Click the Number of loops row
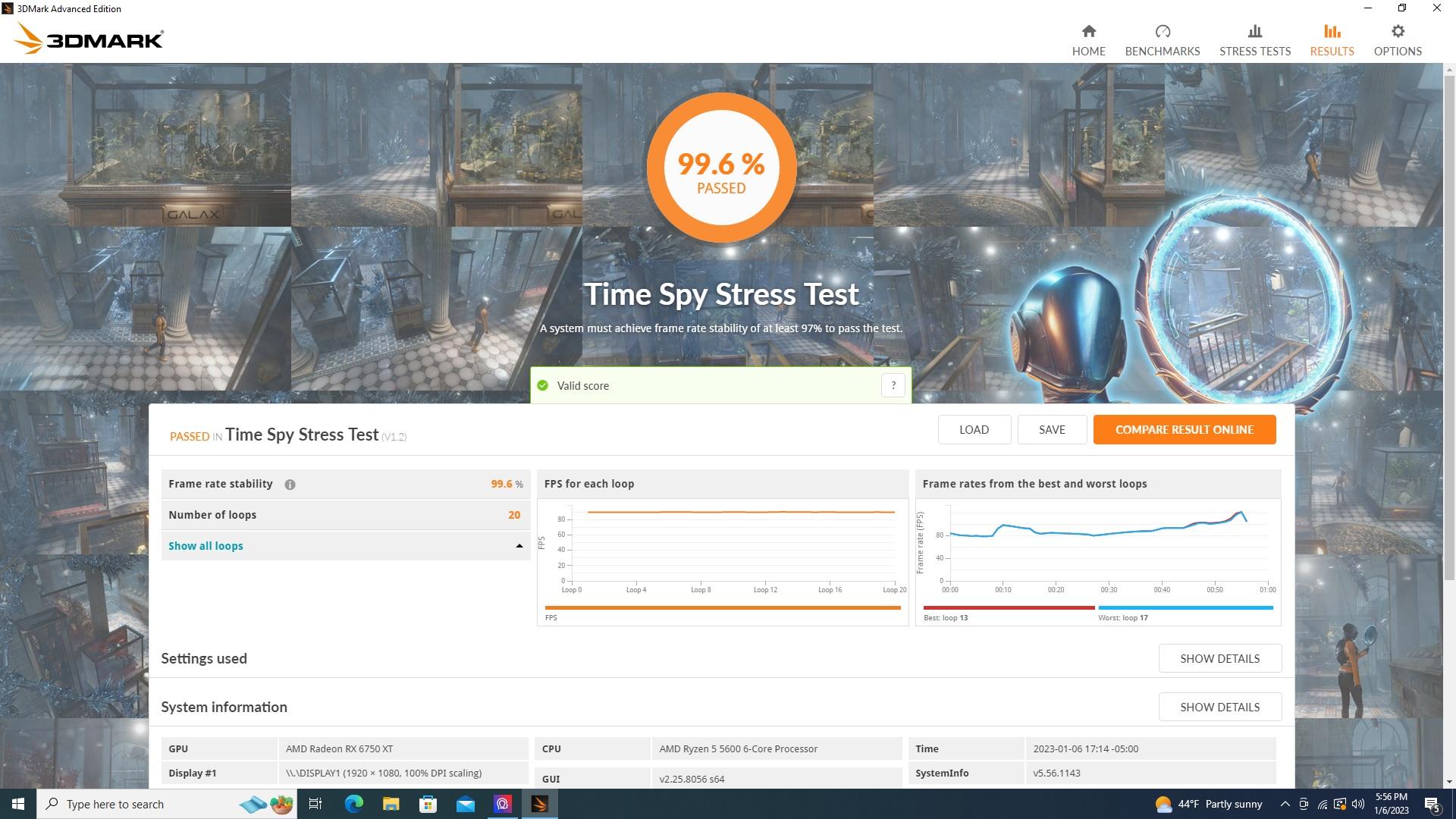This screenshot has width=1456, height=819. pyautogui.click(x=345, y=515)
